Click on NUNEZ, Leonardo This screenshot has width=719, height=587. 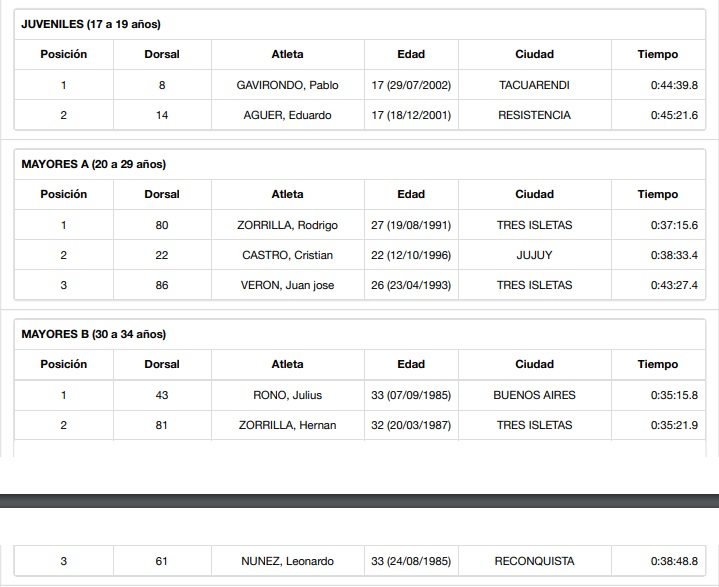287,561
